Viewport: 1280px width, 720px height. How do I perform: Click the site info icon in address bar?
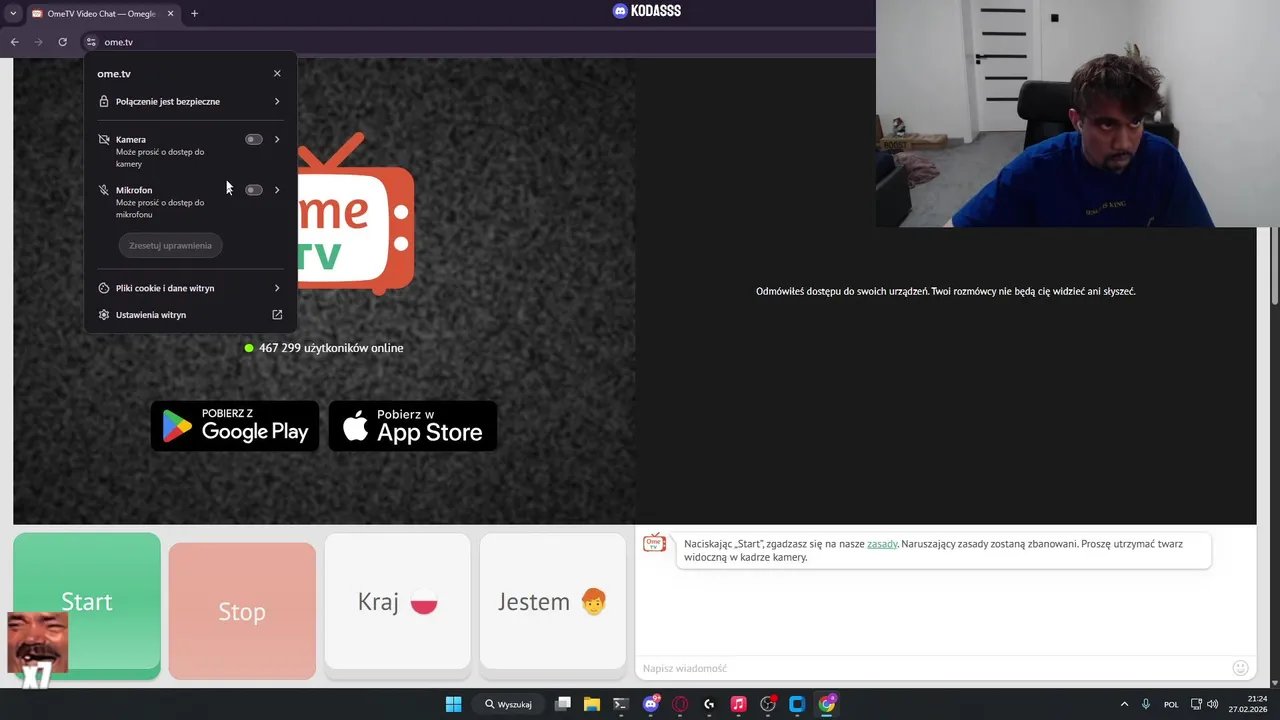click(91, 42)
